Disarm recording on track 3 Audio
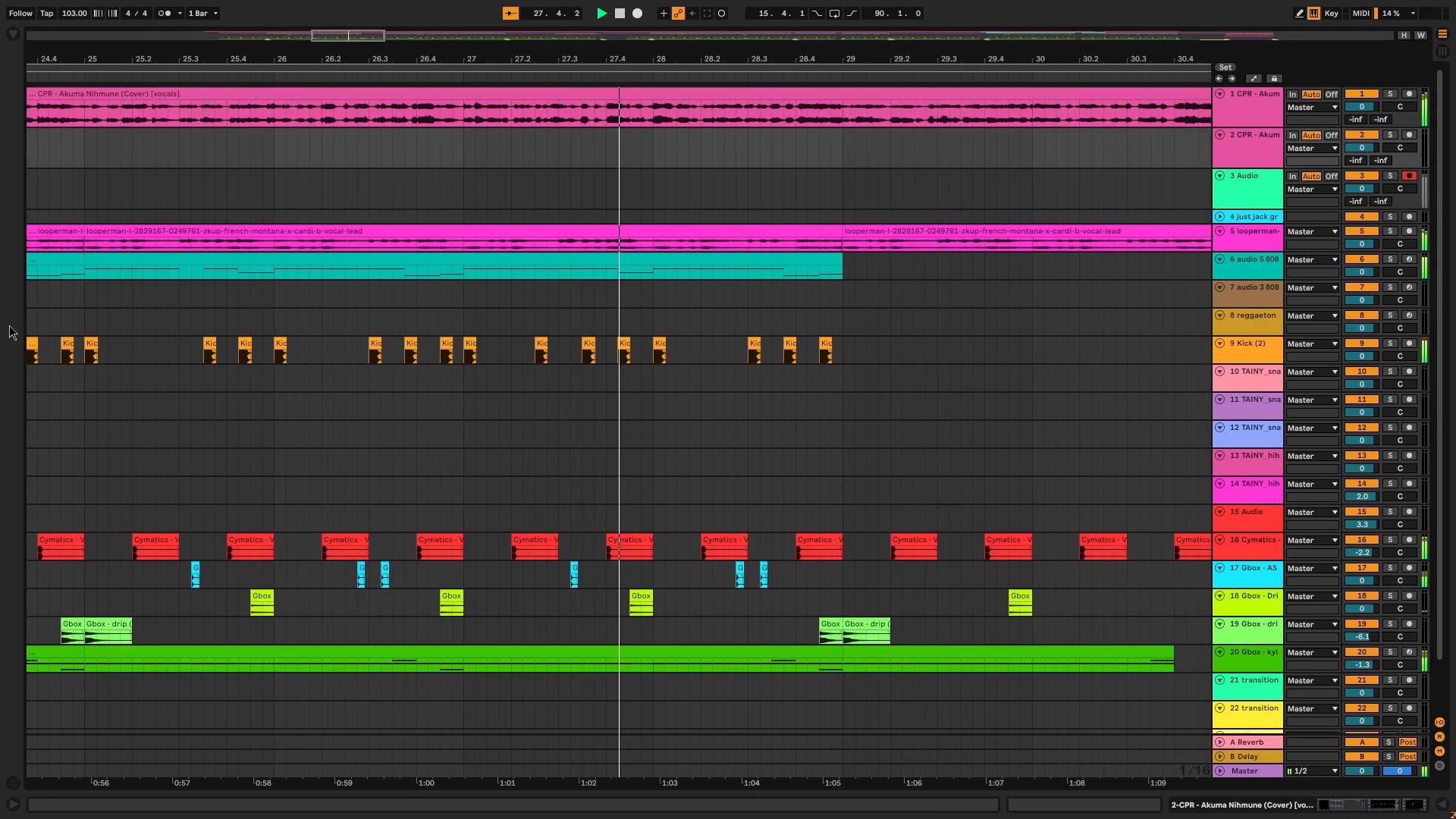Screen dimensions: 1456x819 coord(1409,176)
